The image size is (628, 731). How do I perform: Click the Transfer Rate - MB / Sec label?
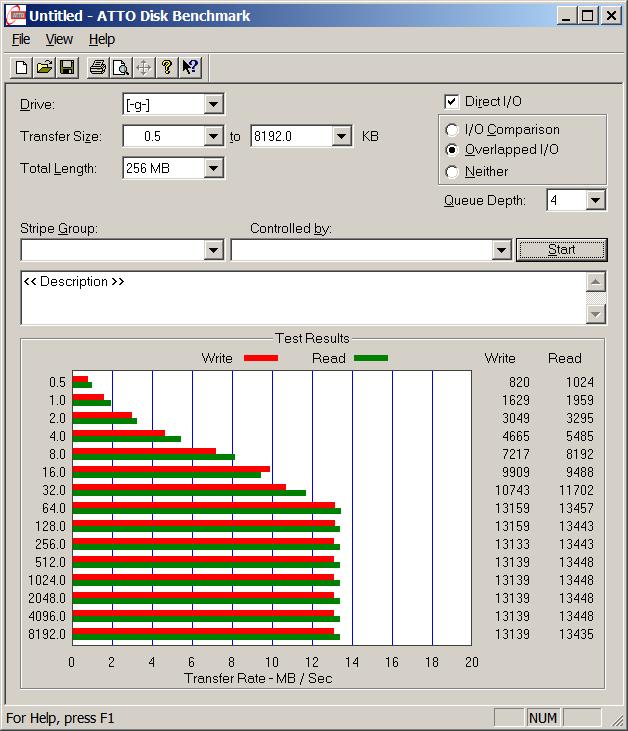(x=258, y=678)
